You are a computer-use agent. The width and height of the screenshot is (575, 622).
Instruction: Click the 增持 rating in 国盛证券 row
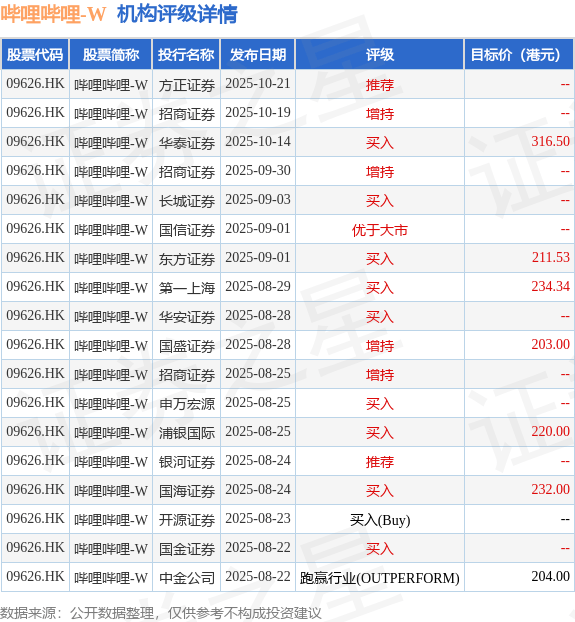(x=380, y=346)
